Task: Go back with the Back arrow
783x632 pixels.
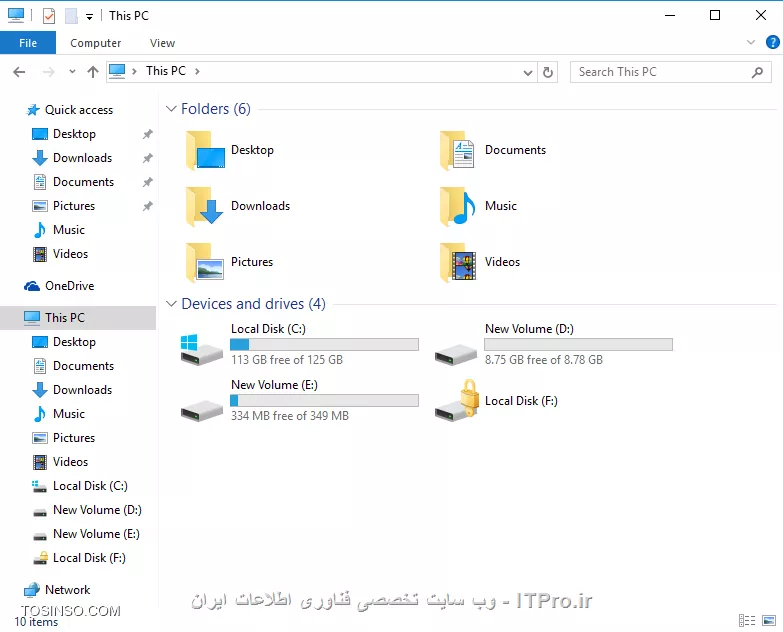Action: point(19,72)
